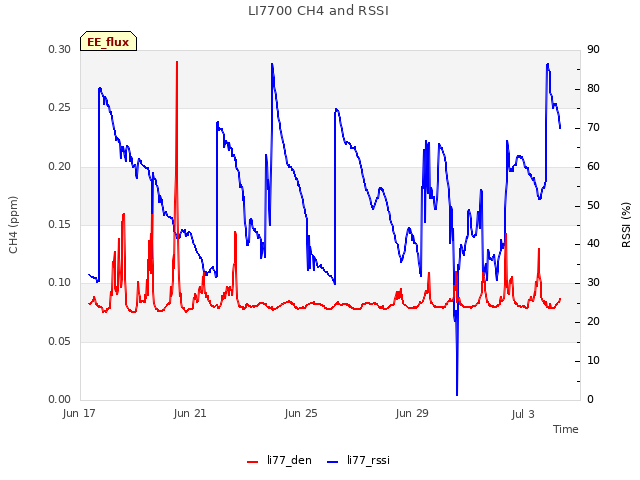Click the CH4 (ppm) axis title

pyautogui.click(x=13, y=225)
